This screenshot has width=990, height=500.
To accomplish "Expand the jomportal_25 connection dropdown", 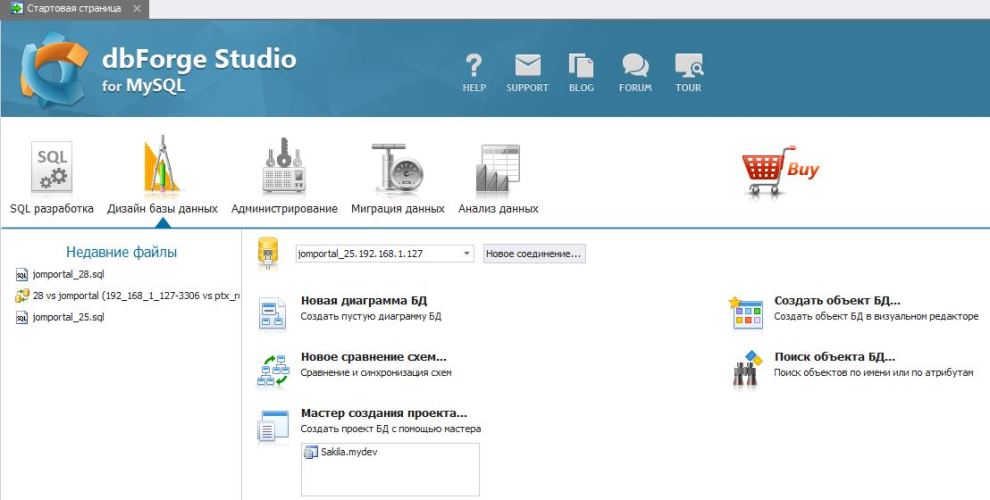I will (467, 254).
